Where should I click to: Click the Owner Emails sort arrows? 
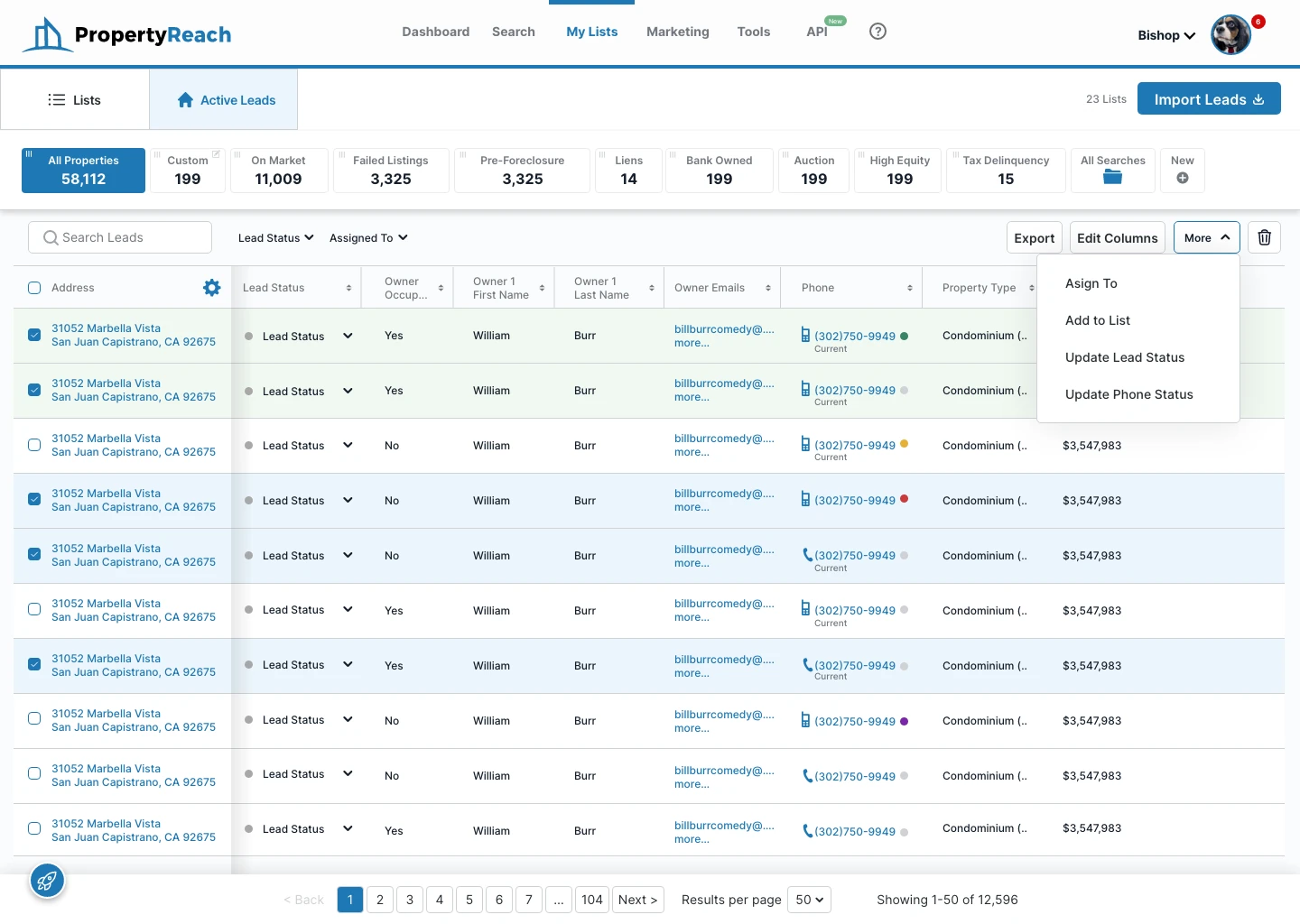(768, 288)
